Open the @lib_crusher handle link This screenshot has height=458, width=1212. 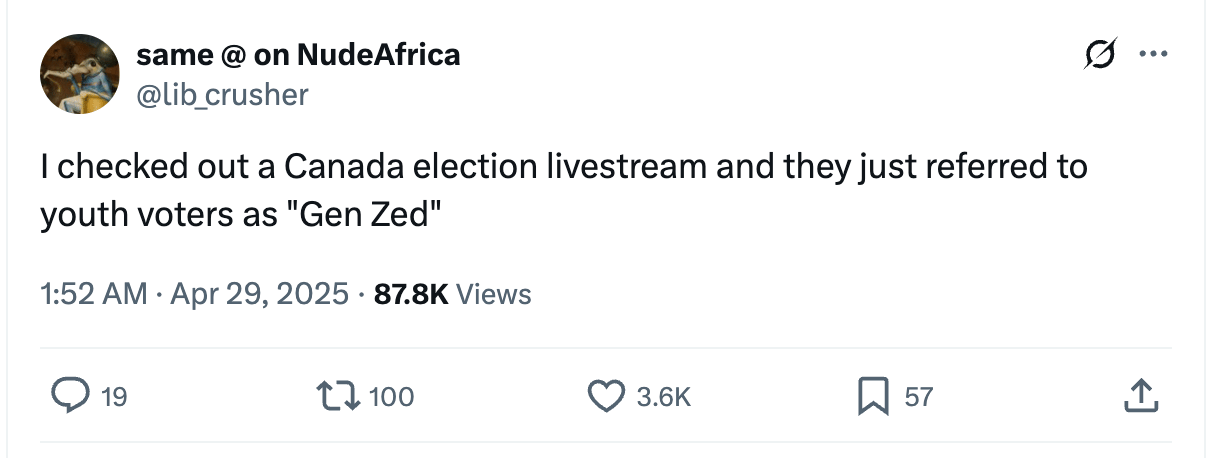click(223, 94)
